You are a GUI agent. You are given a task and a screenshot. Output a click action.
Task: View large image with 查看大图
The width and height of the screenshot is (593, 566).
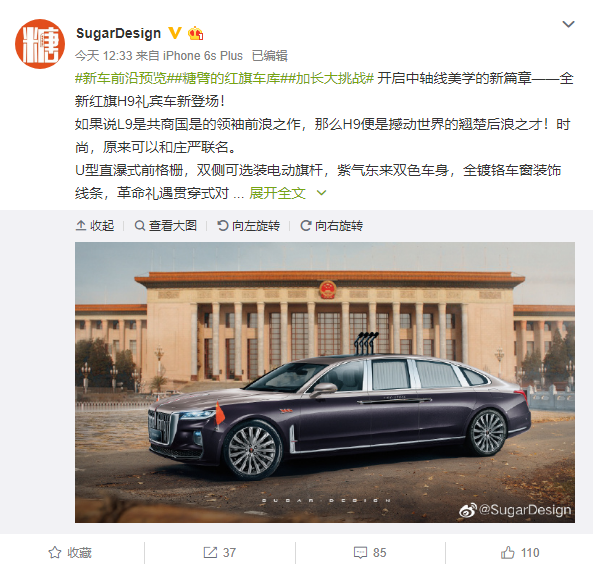pyautogui.click(x=166, y=226)
